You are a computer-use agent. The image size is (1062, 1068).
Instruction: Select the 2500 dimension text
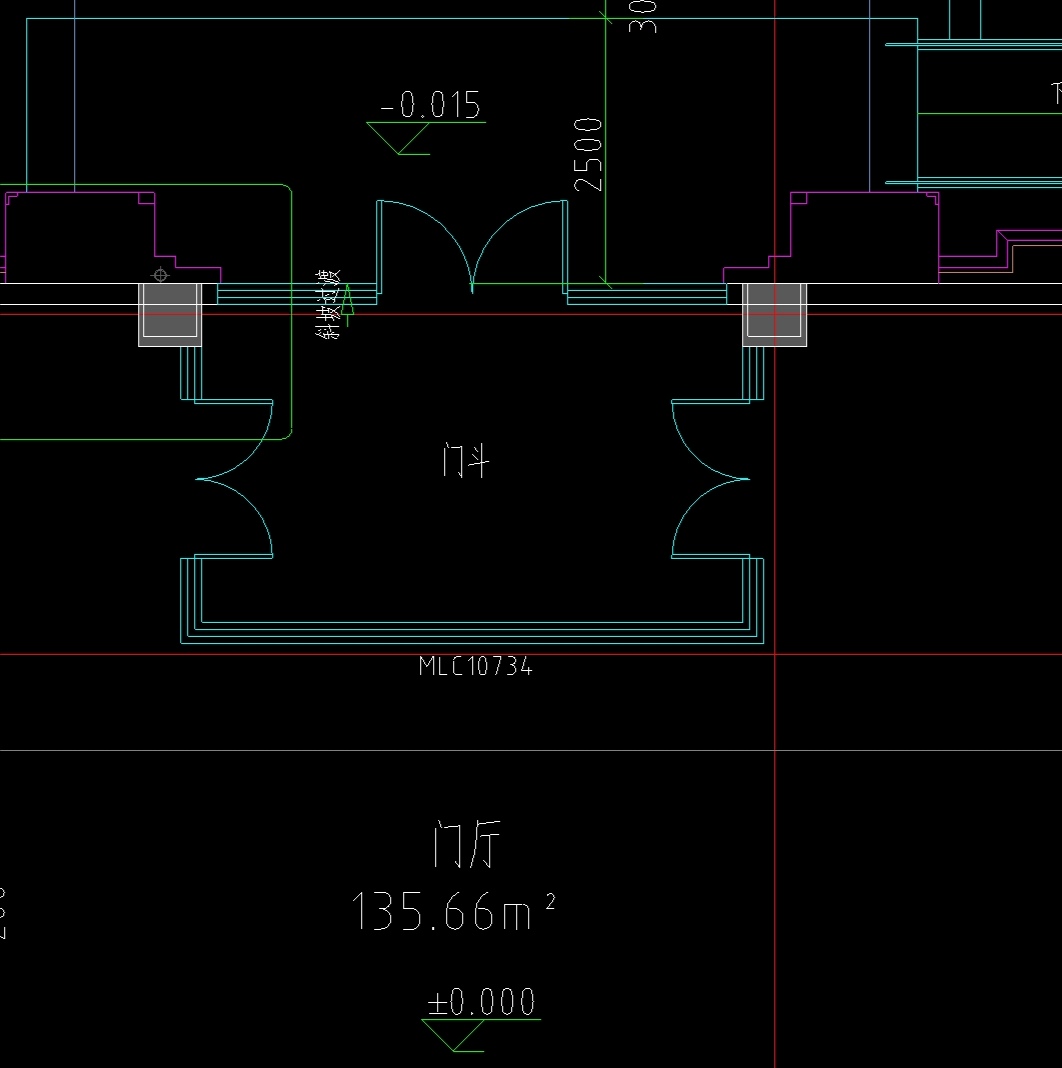(x=588, y=155)
